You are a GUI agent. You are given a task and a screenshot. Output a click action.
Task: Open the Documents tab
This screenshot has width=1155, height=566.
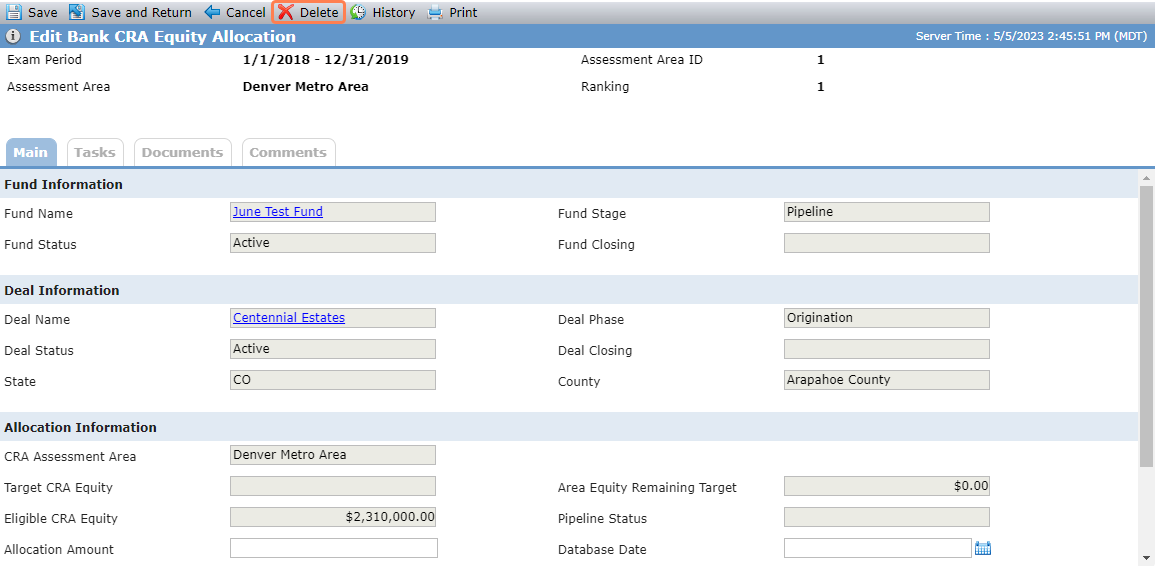tap(183, 153)
